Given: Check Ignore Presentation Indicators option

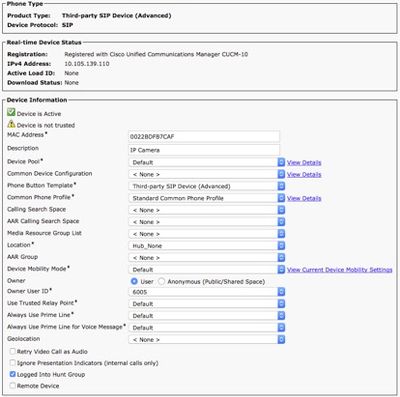Looking at the screenshot, I should coord(13,362).
